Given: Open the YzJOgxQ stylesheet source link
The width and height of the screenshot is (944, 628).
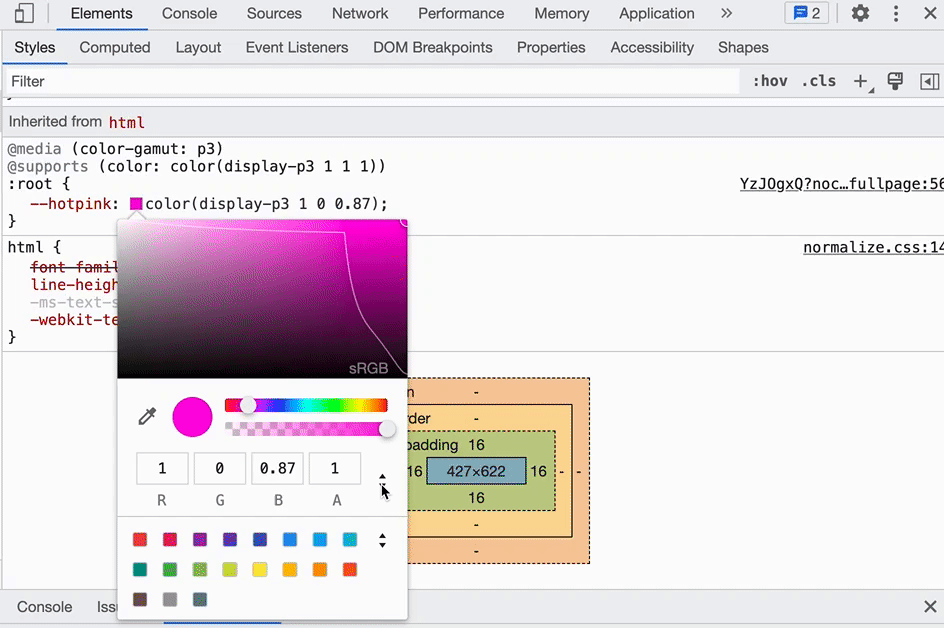Looking at the screenshot, I should tap(842, 184).
